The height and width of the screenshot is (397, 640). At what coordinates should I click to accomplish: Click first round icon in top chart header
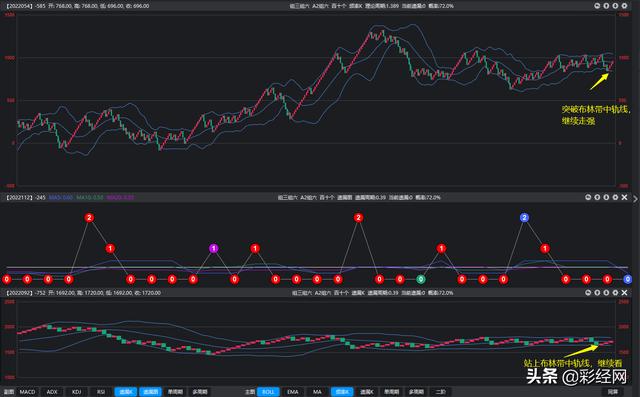pos(597,6)
